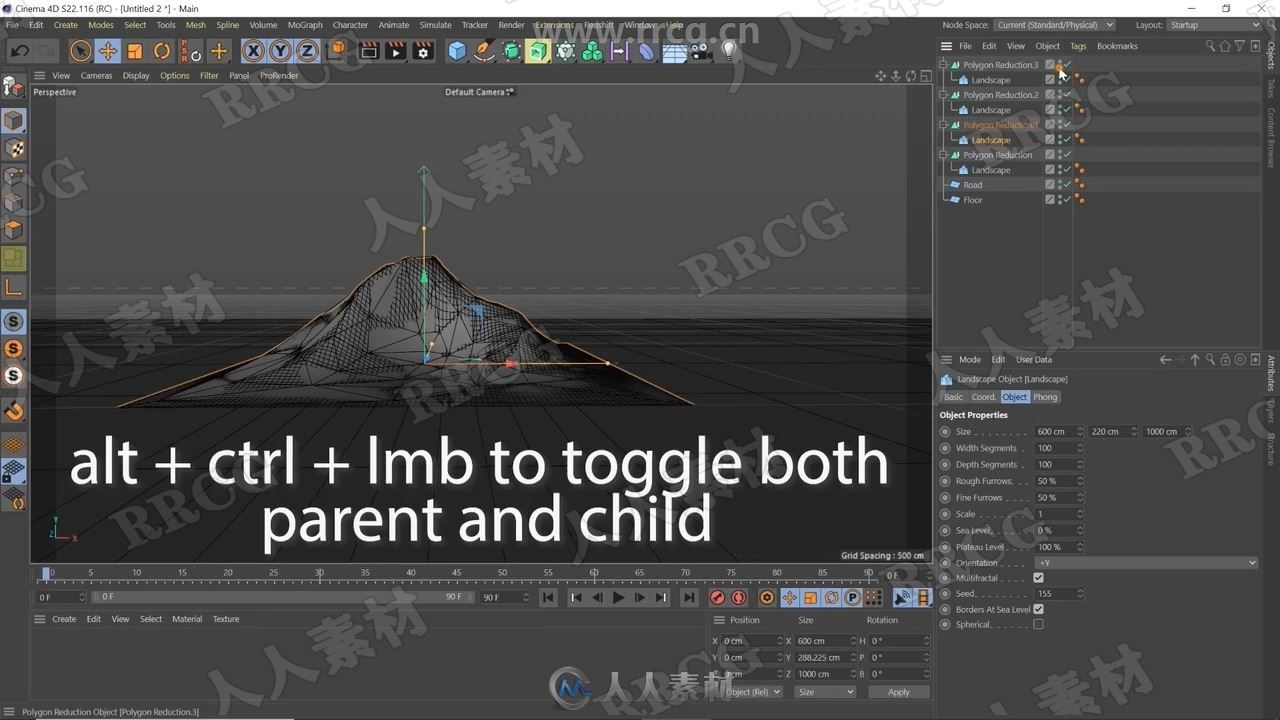Select Model mode cube in left sidebar
Image resolution: width=1280 pixels, height=720 pixels.
coord(14,121)
